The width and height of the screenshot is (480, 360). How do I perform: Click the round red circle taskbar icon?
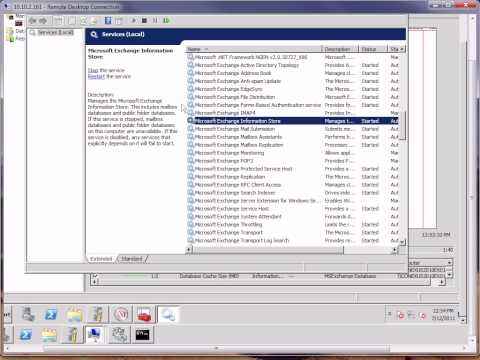coord(121,314)
